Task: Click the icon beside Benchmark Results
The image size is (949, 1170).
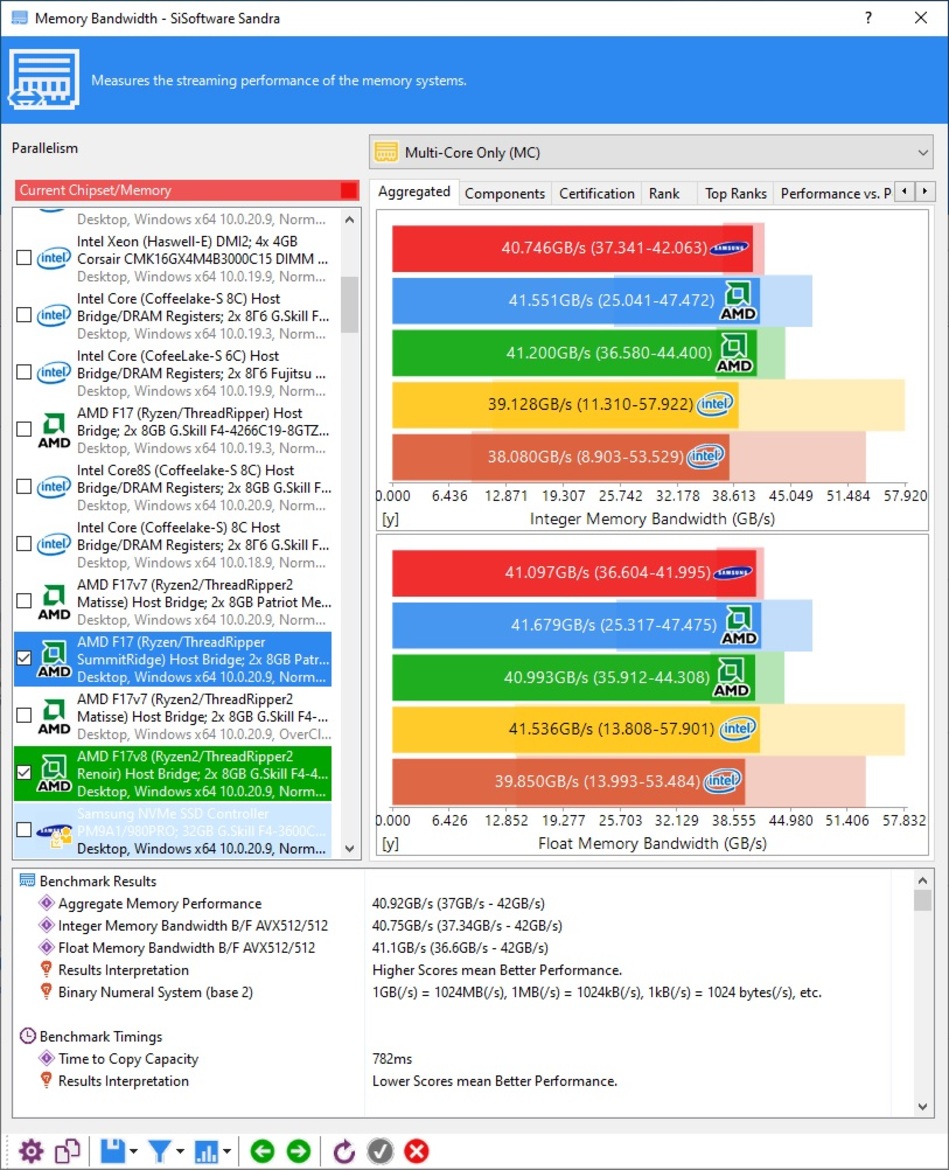Action: (x=28, y=880)
